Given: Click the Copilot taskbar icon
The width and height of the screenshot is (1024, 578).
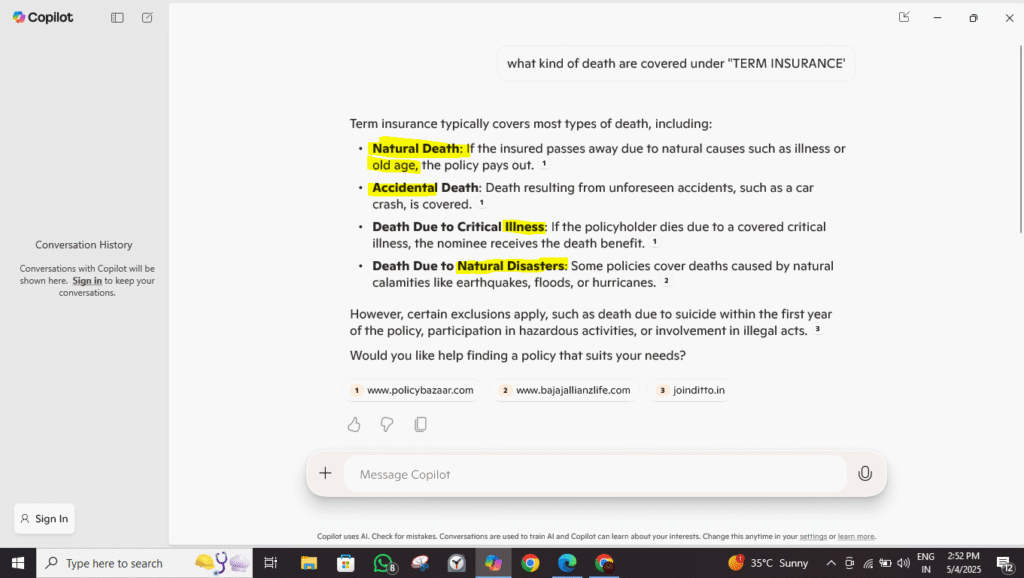Looking at the screenshot, I should [x=493, y=563].
